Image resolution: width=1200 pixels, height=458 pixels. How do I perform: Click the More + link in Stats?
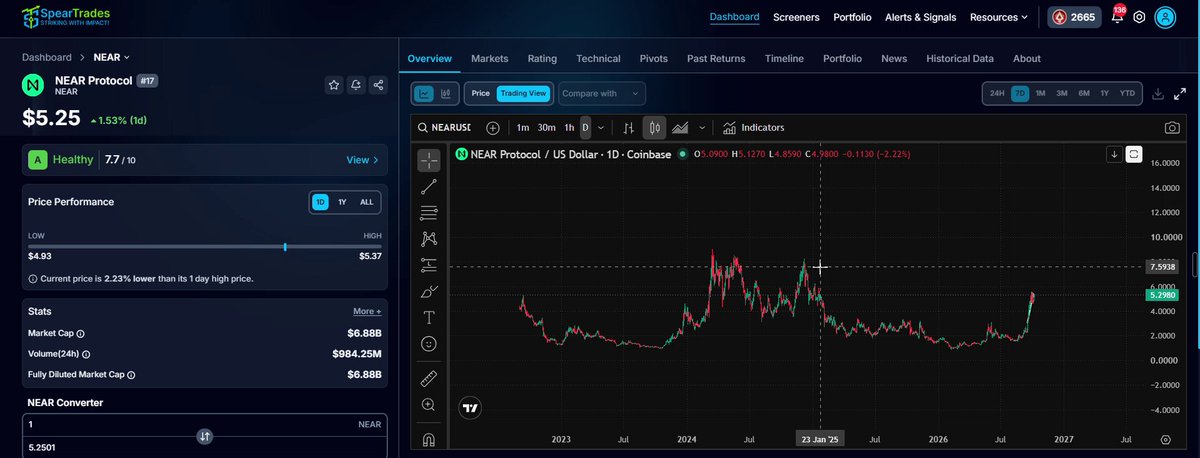tap(367, 311)
